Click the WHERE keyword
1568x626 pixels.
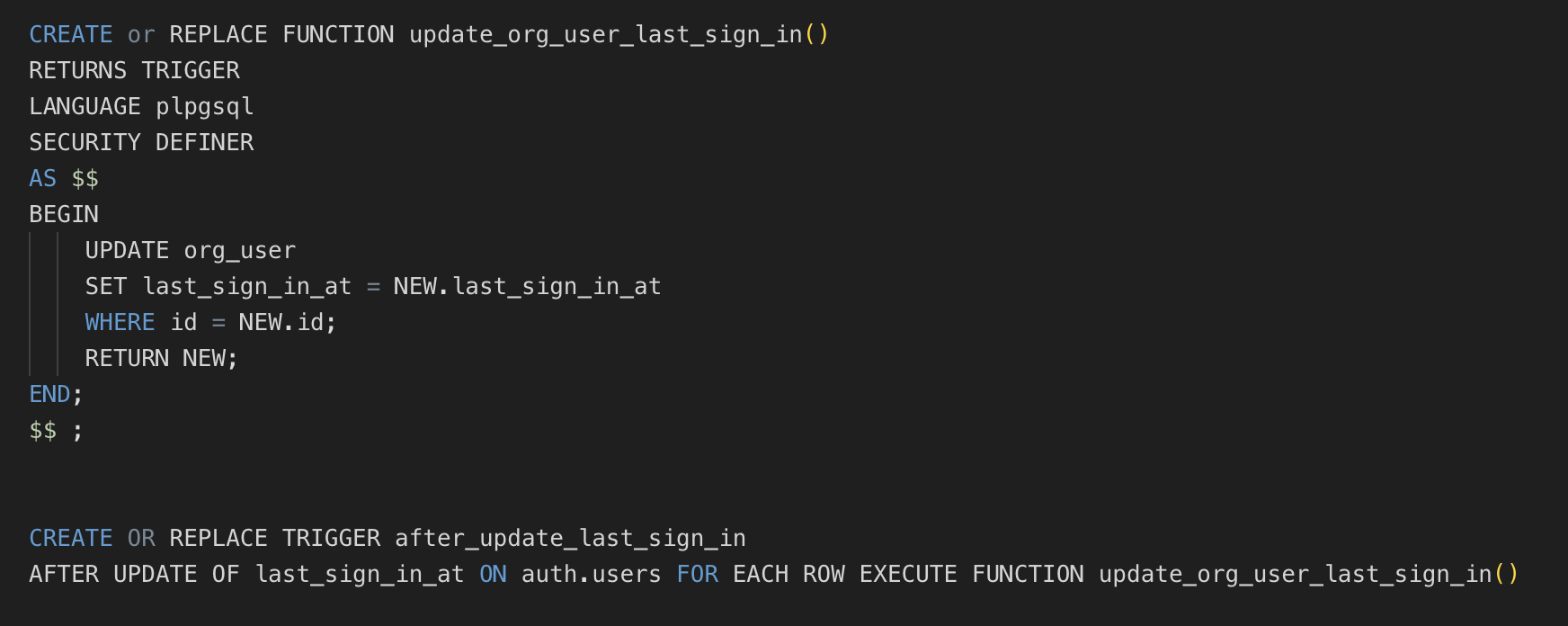[x=120, y=323]
